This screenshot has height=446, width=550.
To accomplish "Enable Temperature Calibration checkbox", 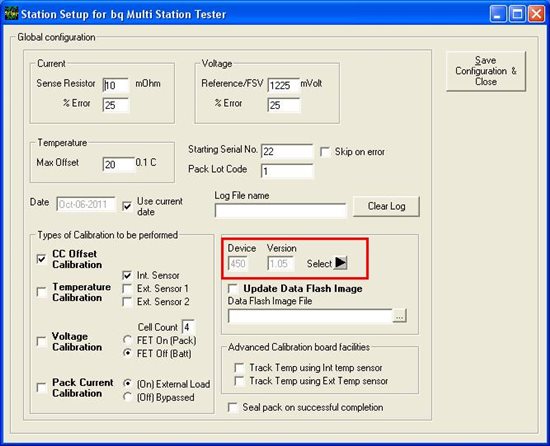I will click(x=41, y=292).
